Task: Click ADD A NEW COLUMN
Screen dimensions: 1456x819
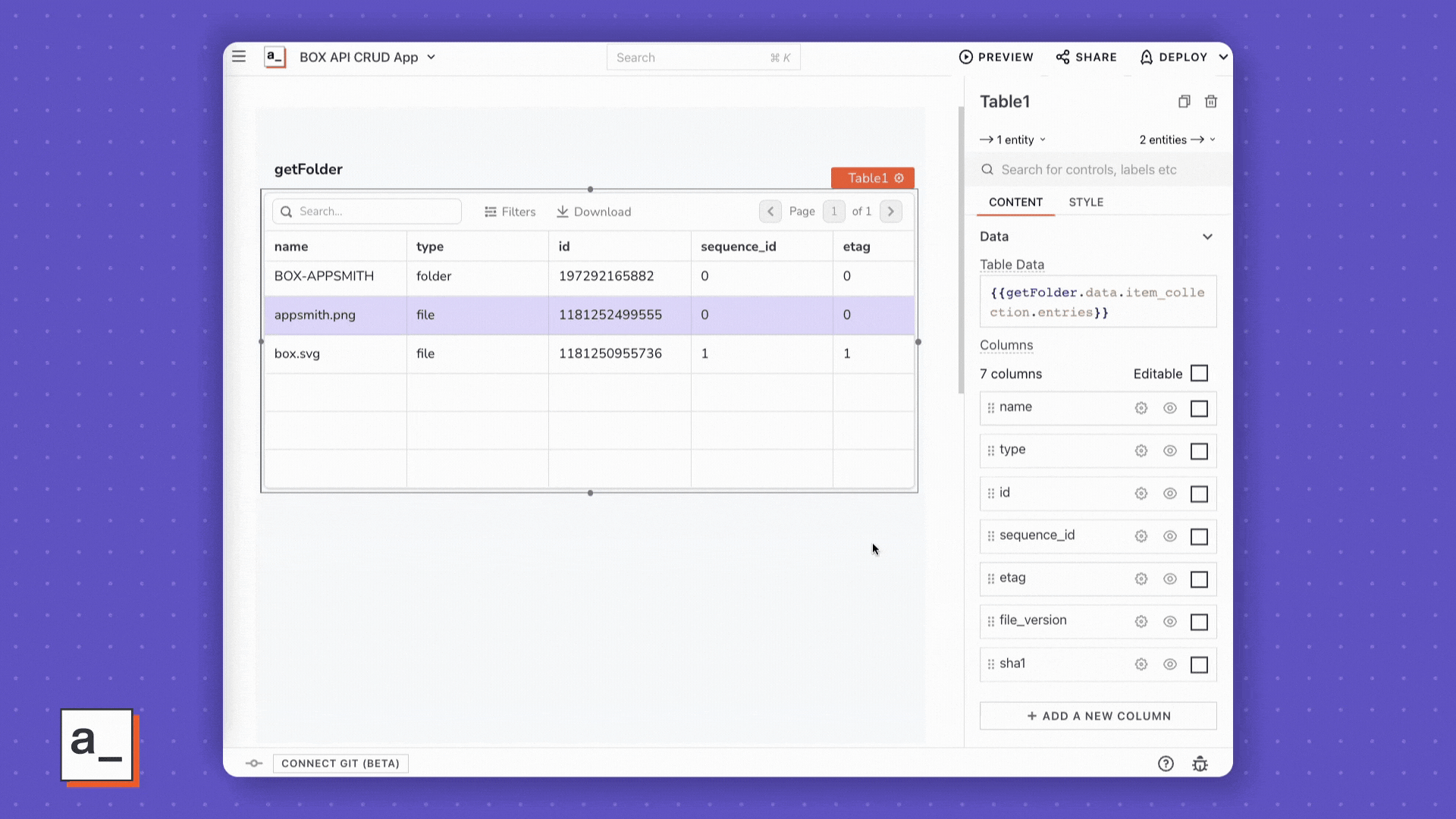Action: tap(1098, 716)
